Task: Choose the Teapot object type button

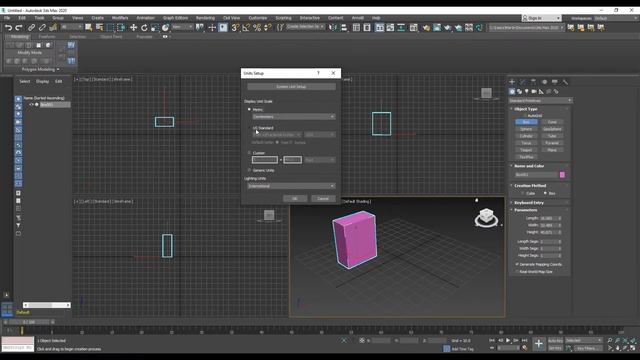Action: click(526, 150)
